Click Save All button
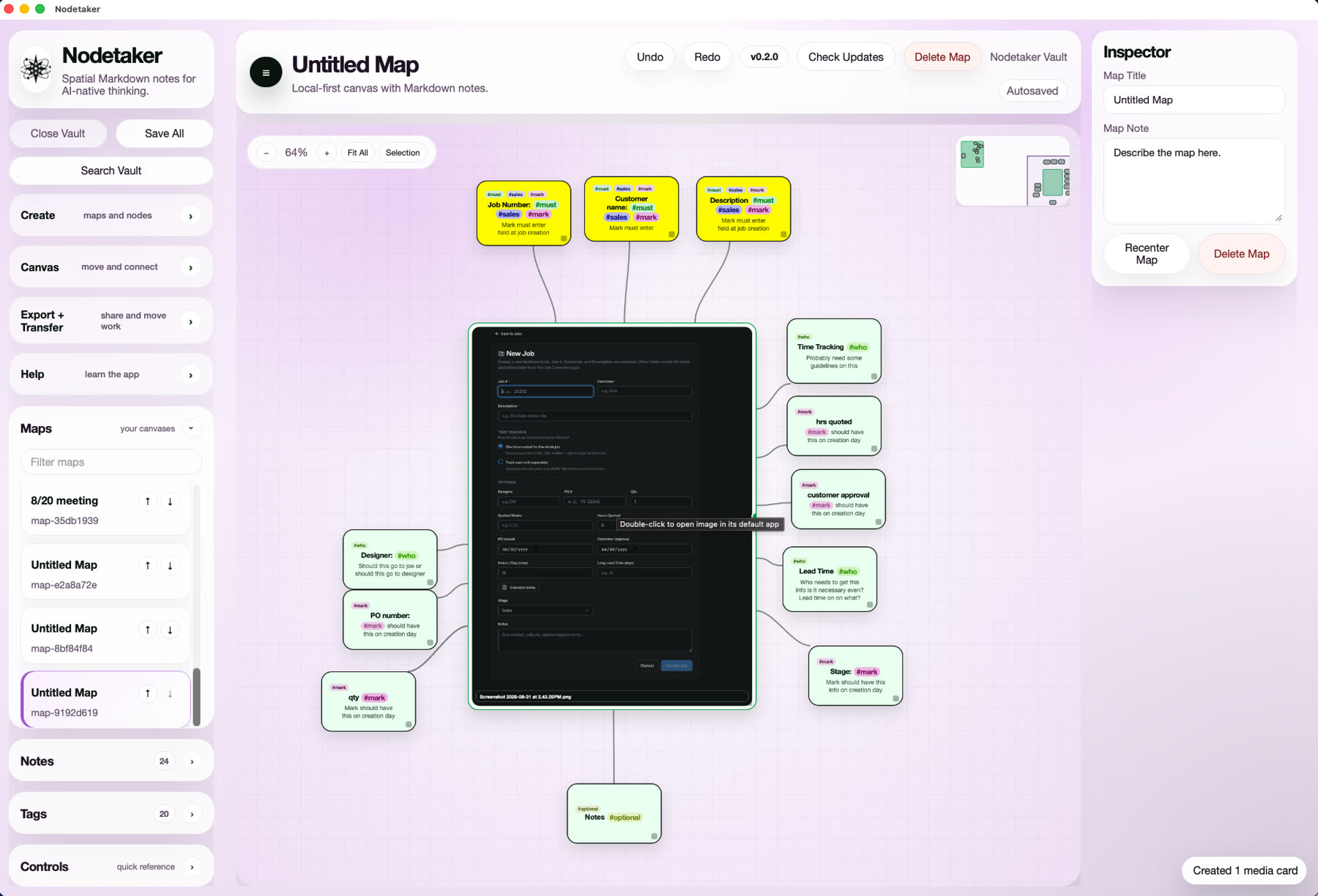 (164, 133)
